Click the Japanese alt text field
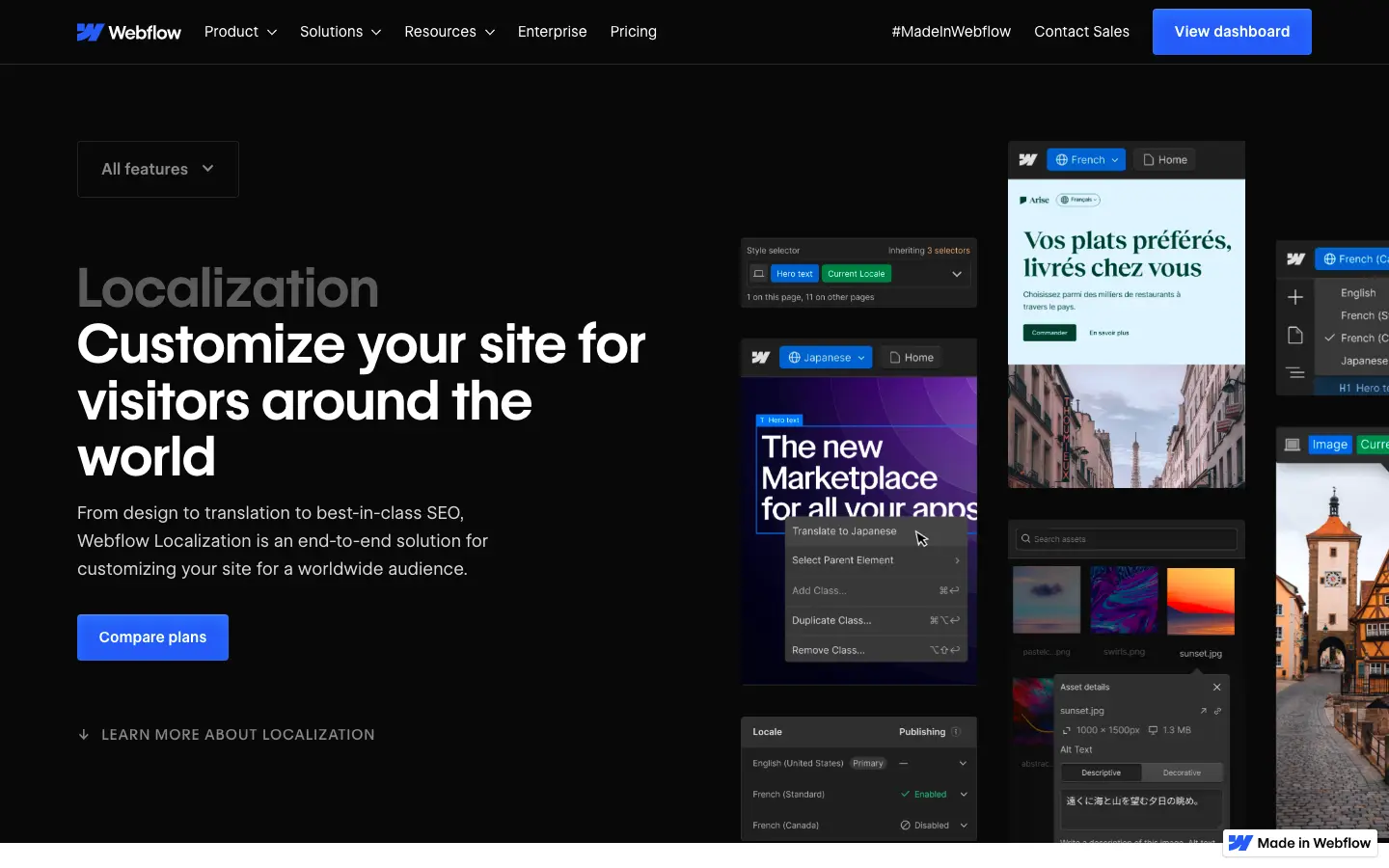The height and width of the screenshot is (868, 1389). tap(1141, 809)
